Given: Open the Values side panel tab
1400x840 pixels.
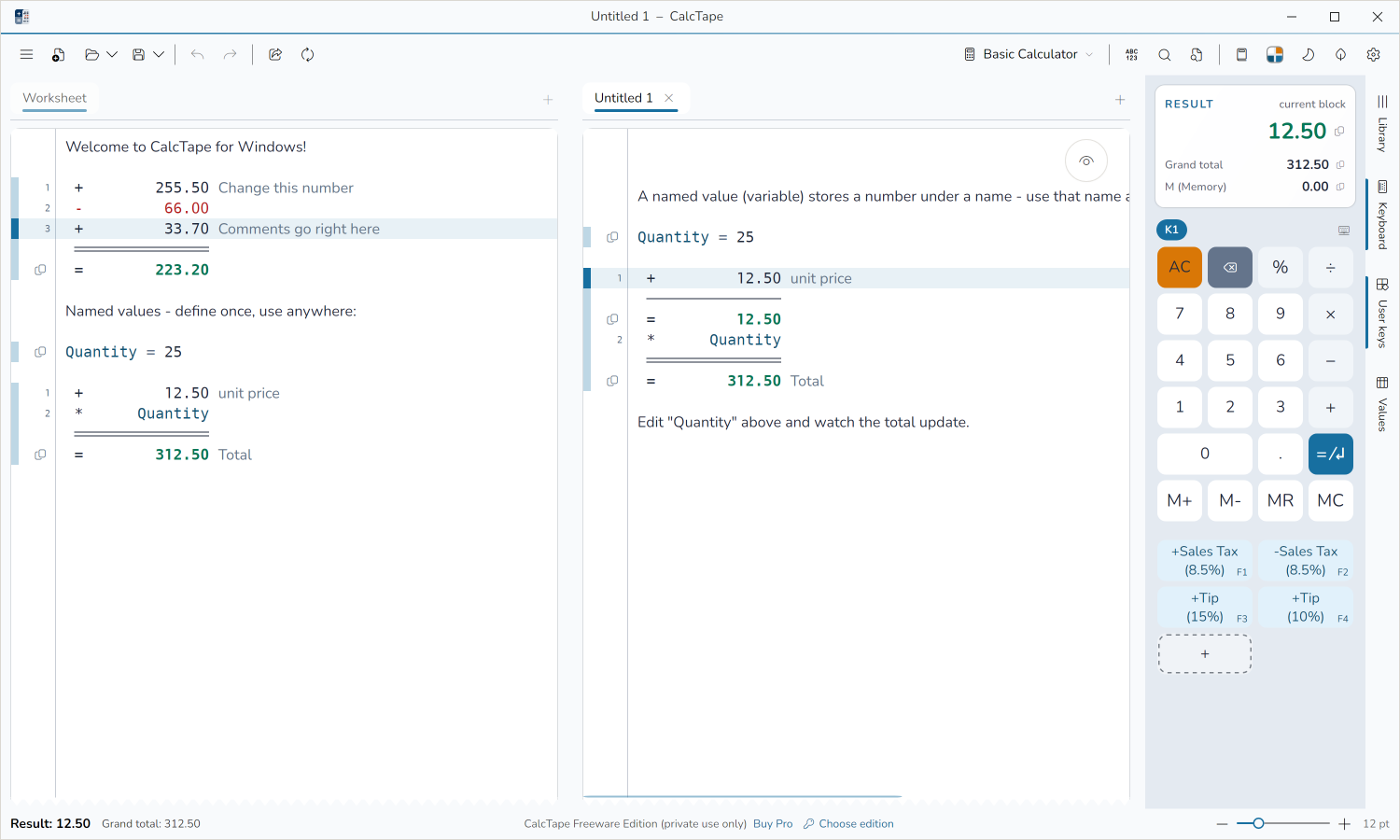Looking at the screenshot, I should [x=1382, y=403].
